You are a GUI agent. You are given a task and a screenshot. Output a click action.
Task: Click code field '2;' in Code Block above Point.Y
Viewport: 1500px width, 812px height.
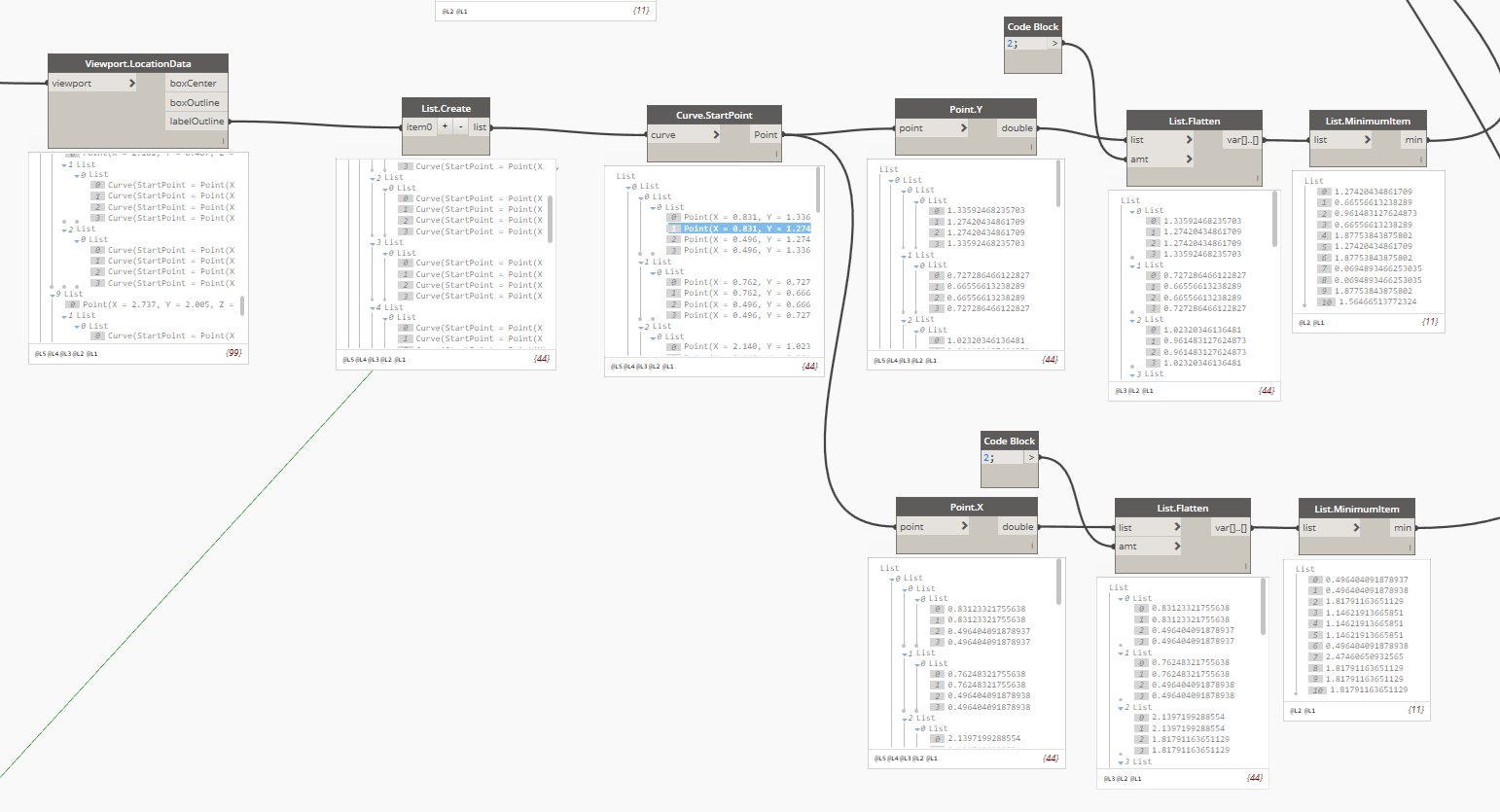point(1025,44)
